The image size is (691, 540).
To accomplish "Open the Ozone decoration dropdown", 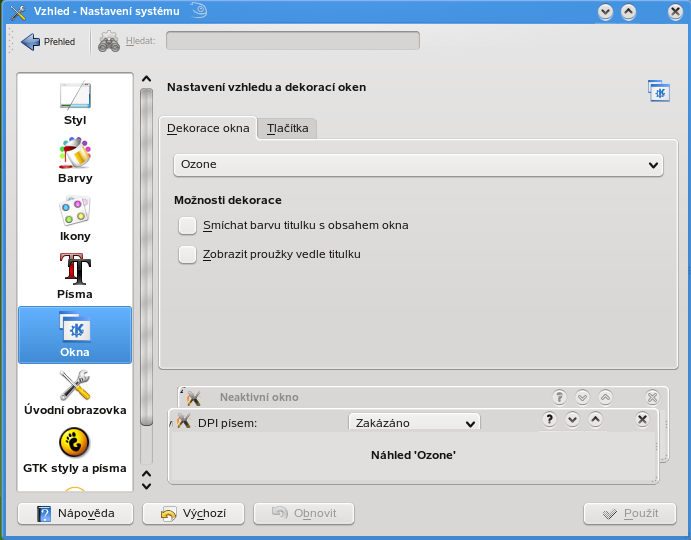I will click(x=418, y=165).
